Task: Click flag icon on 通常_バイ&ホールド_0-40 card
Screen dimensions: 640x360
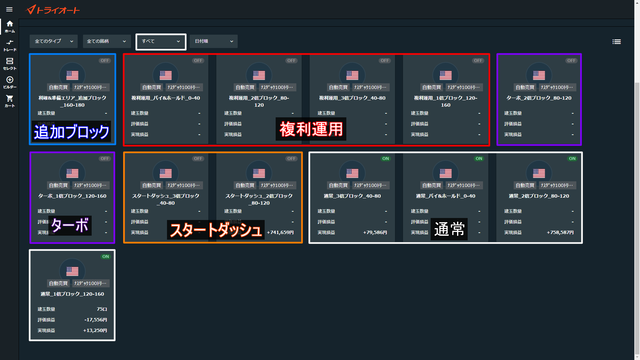Action: [x=446, y=173]
